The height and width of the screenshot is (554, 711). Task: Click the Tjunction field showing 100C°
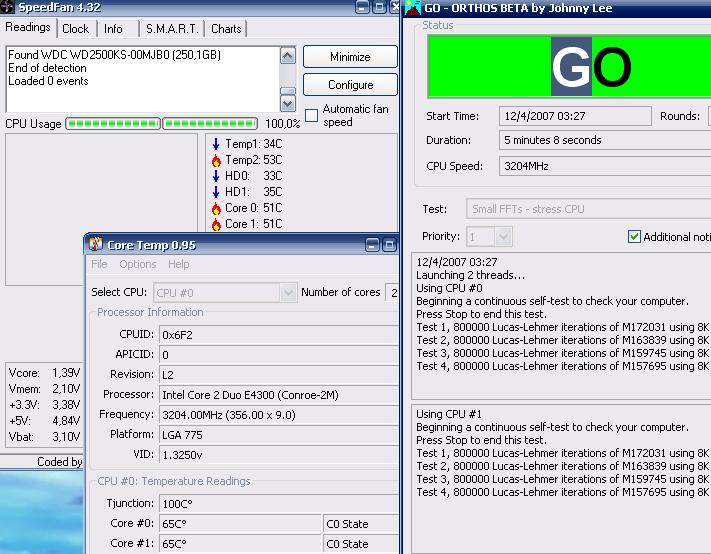(279, 504)
